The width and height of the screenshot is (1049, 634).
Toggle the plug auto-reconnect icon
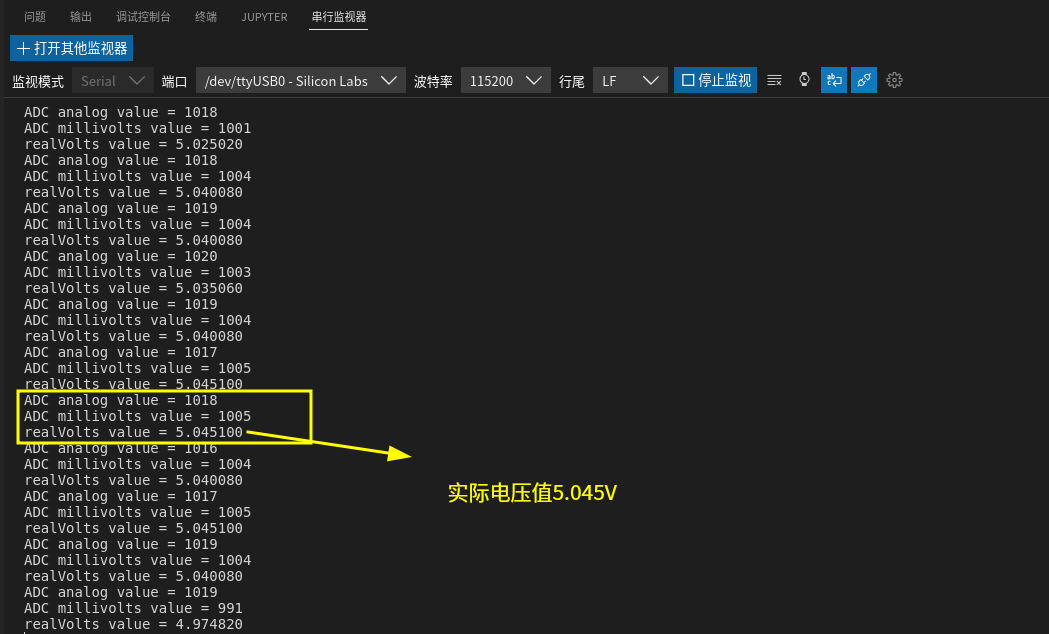click(864, 80)
